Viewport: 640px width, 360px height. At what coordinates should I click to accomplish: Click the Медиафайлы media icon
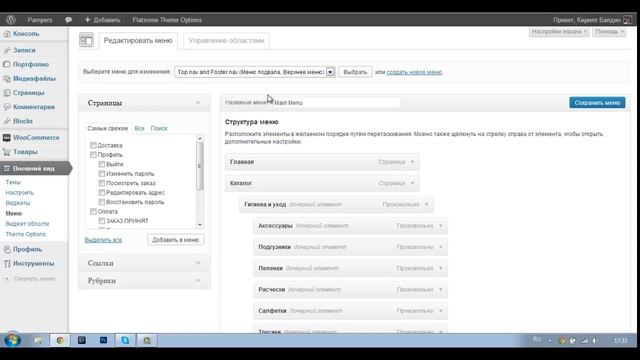(x=7, y=79)
